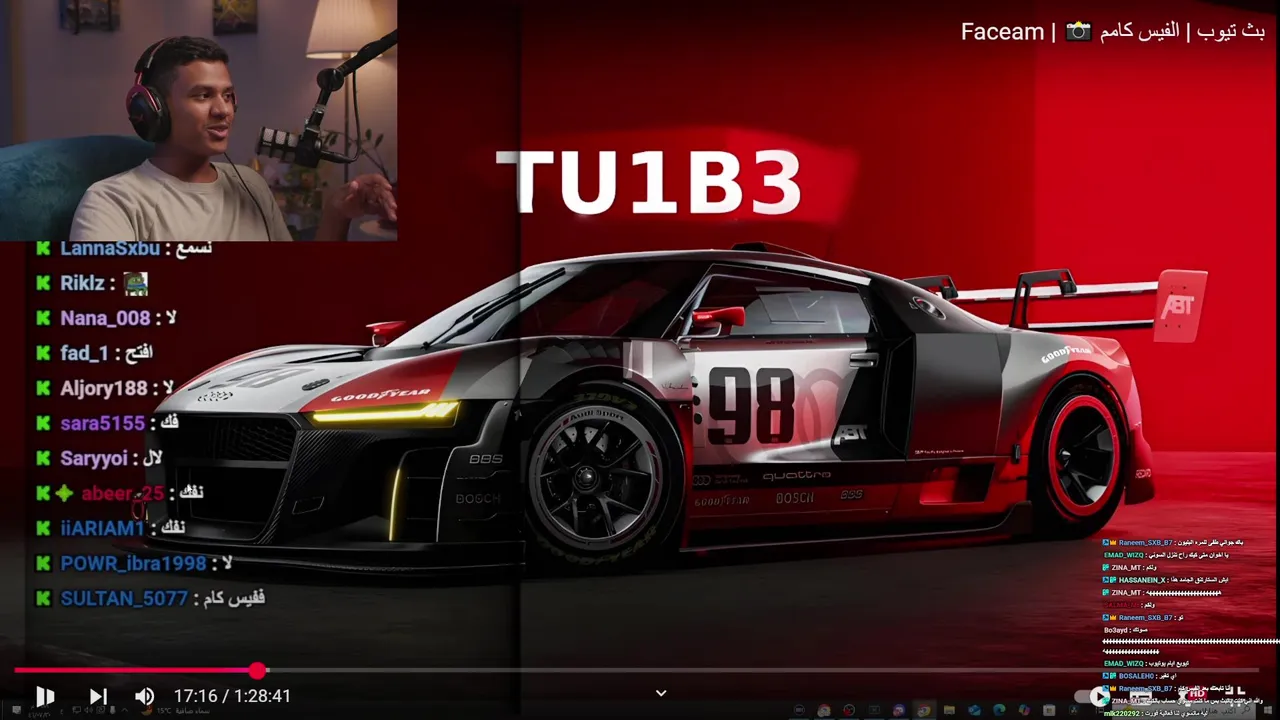The width and height of the screenshot is (1280, 720).
Task: Click chat user Nana_008
Action: [x=105, y=318]
